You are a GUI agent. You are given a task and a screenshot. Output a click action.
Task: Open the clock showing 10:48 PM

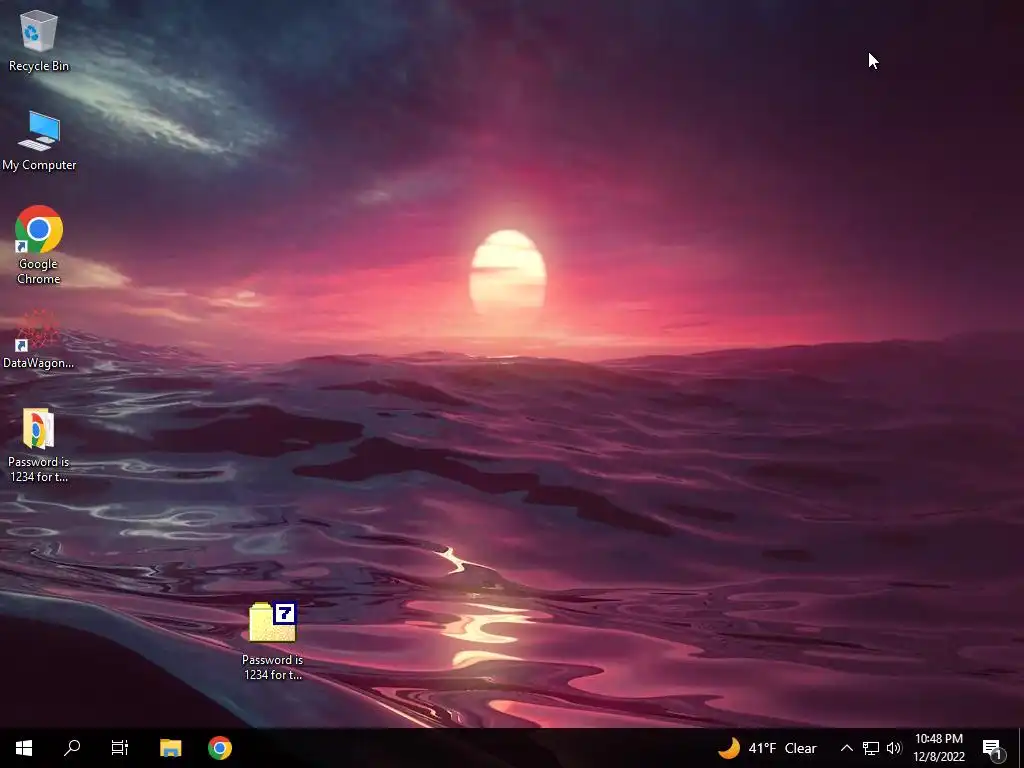[938, 748]
